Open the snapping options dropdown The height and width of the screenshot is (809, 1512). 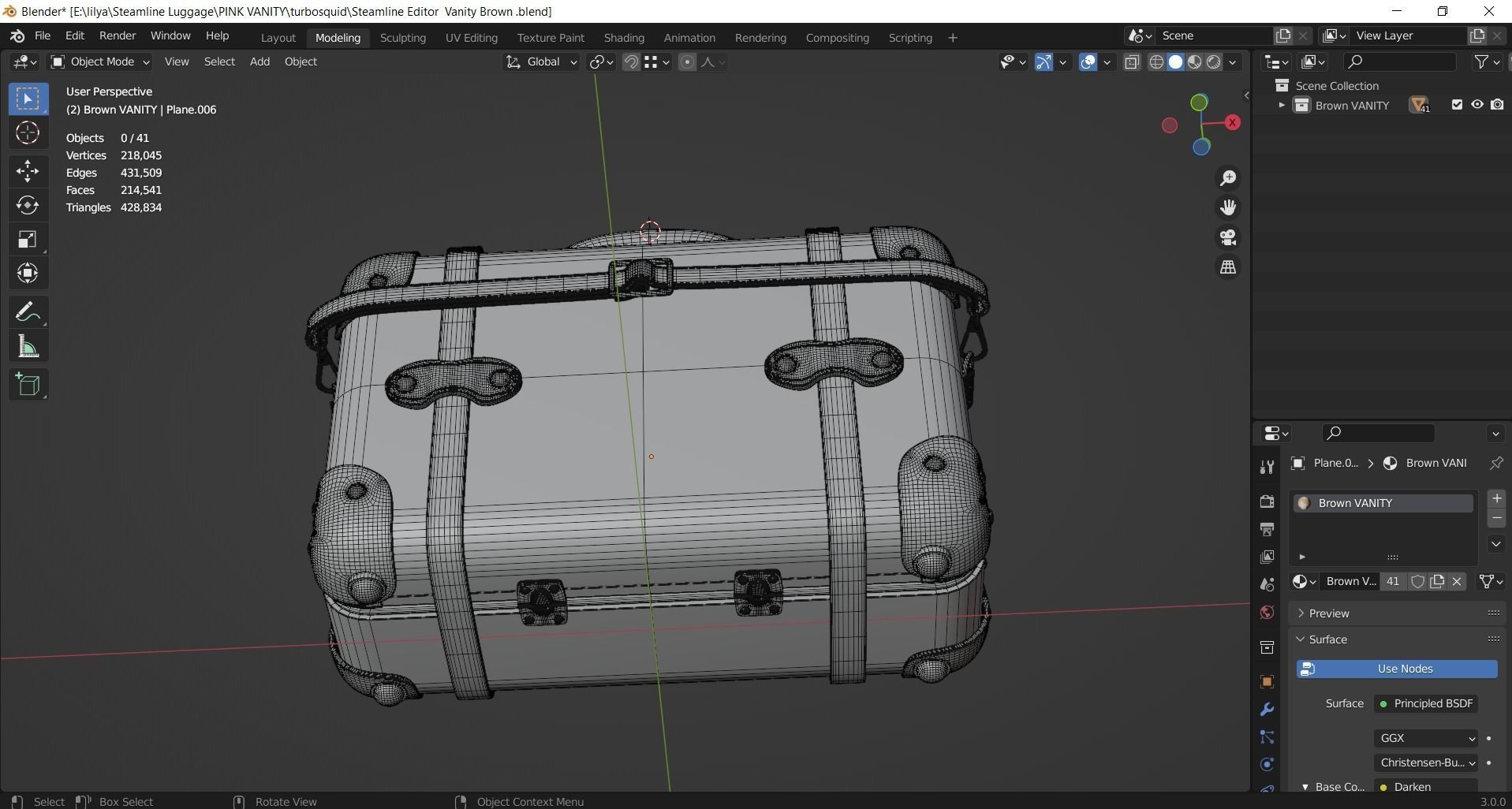point(657,62)
